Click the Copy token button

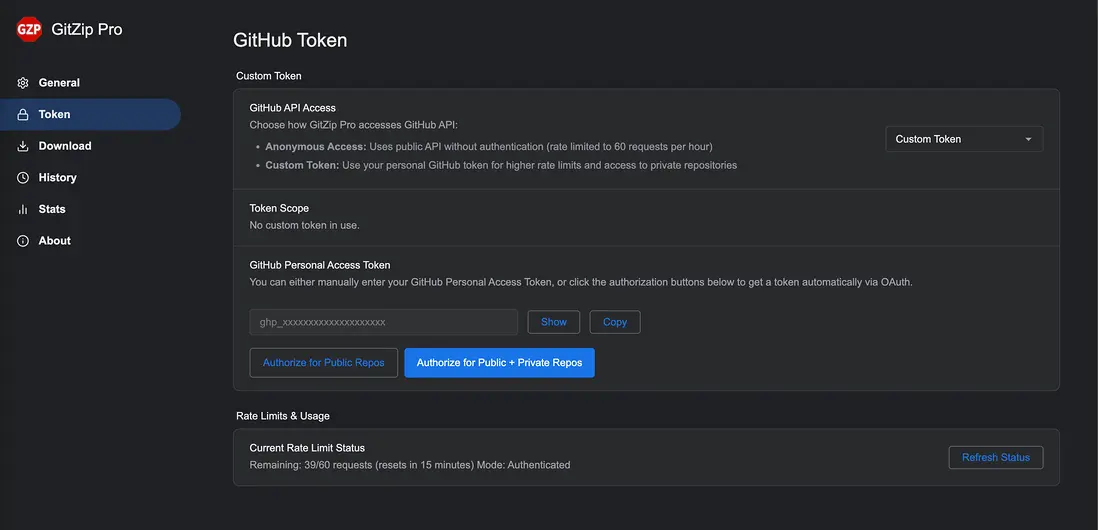tap(615, 322)
